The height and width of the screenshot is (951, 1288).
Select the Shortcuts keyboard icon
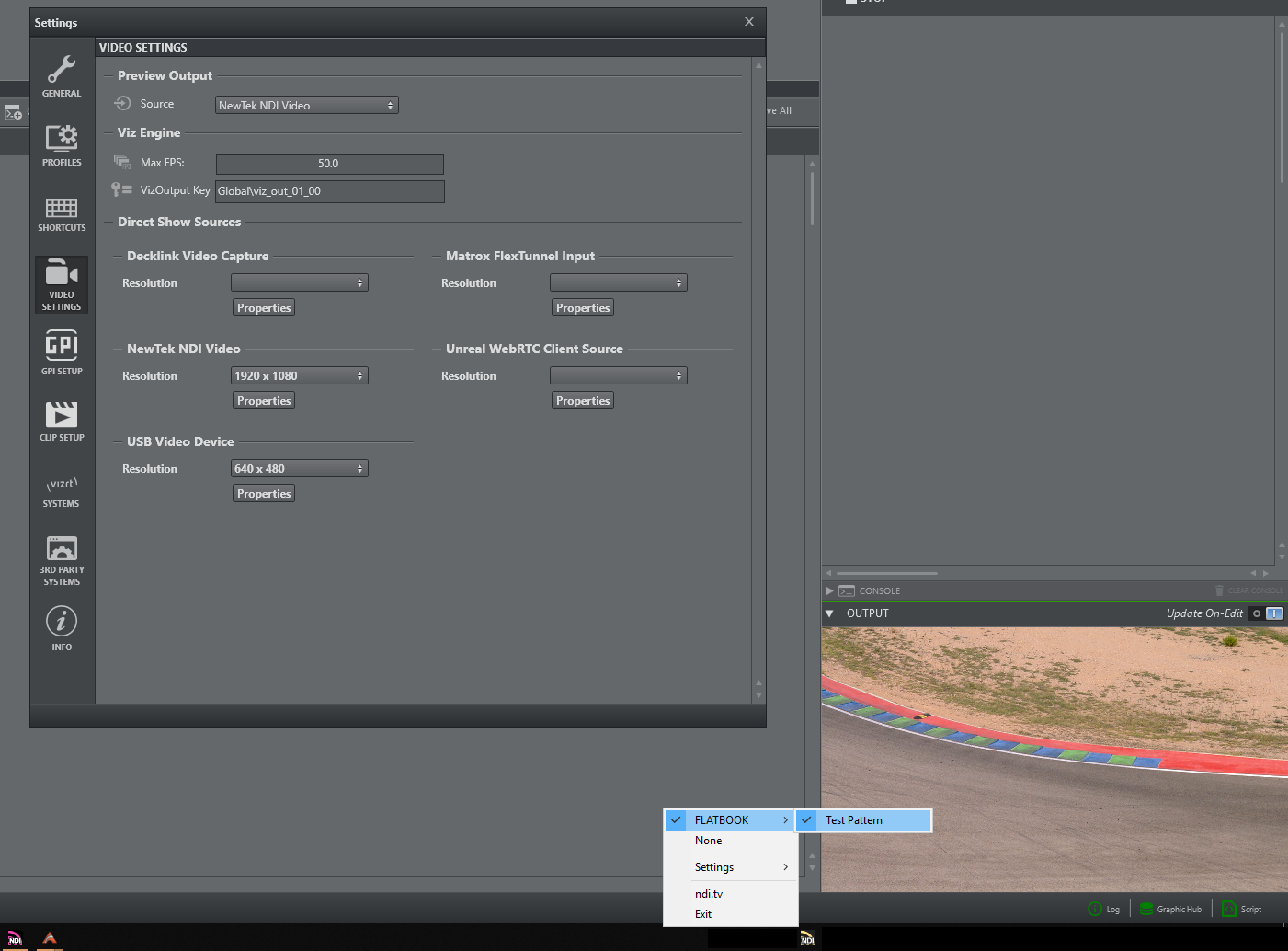(x=62, y=213)
